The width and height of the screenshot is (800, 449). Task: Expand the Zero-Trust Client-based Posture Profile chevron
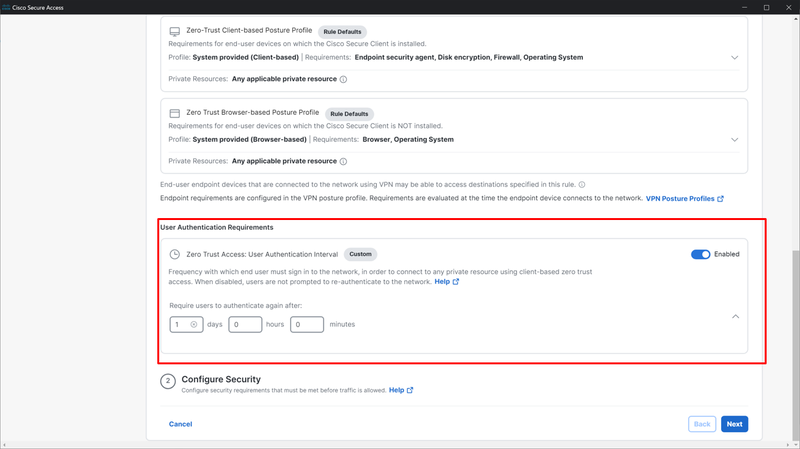coord(735,58)
